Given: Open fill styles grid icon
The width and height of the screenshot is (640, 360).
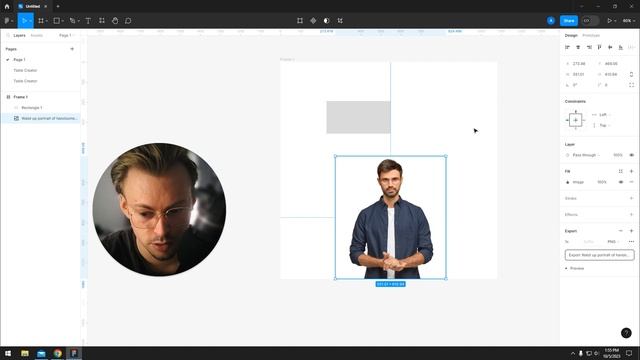Looking at the screenshot, I should [621, 171].
